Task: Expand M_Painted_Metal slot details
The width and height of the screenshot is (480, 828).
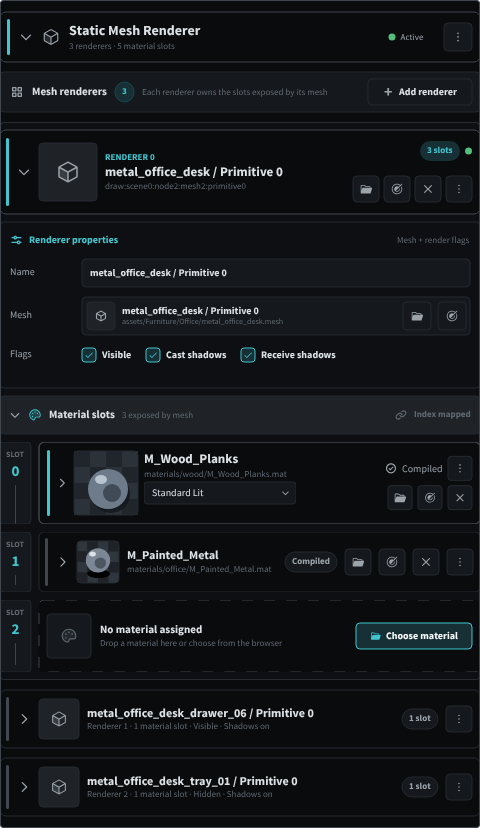Action: pyautogui.click(x=62, y=562)
